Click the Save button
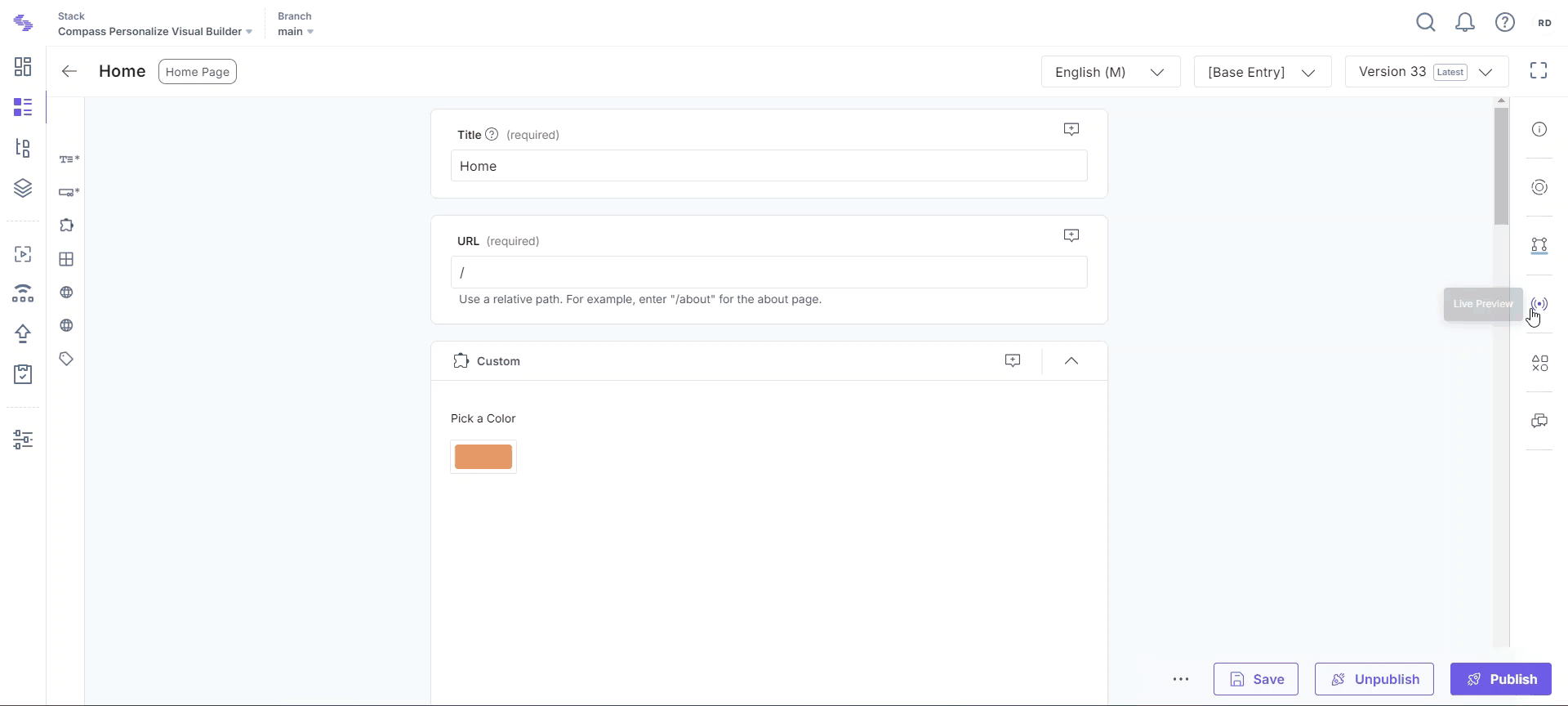 1256,679
